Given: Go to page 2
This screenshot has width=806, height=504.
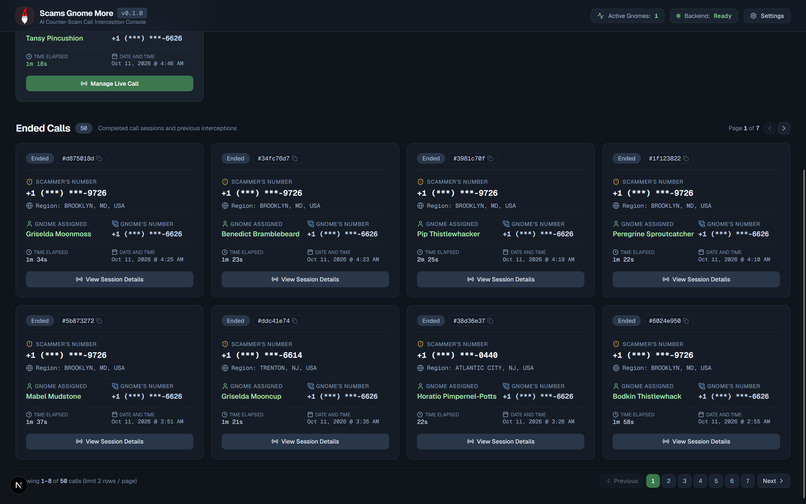Looking at the screenshot, I should (668, 481).
